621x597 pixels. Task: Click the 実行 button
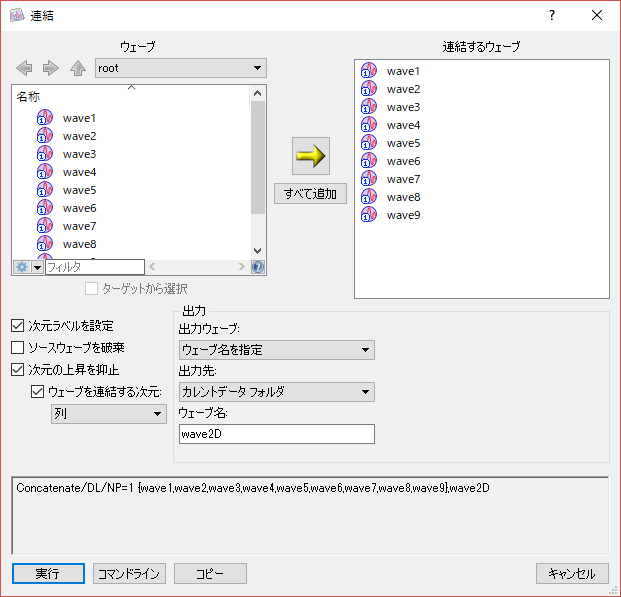tap(48, 574)
